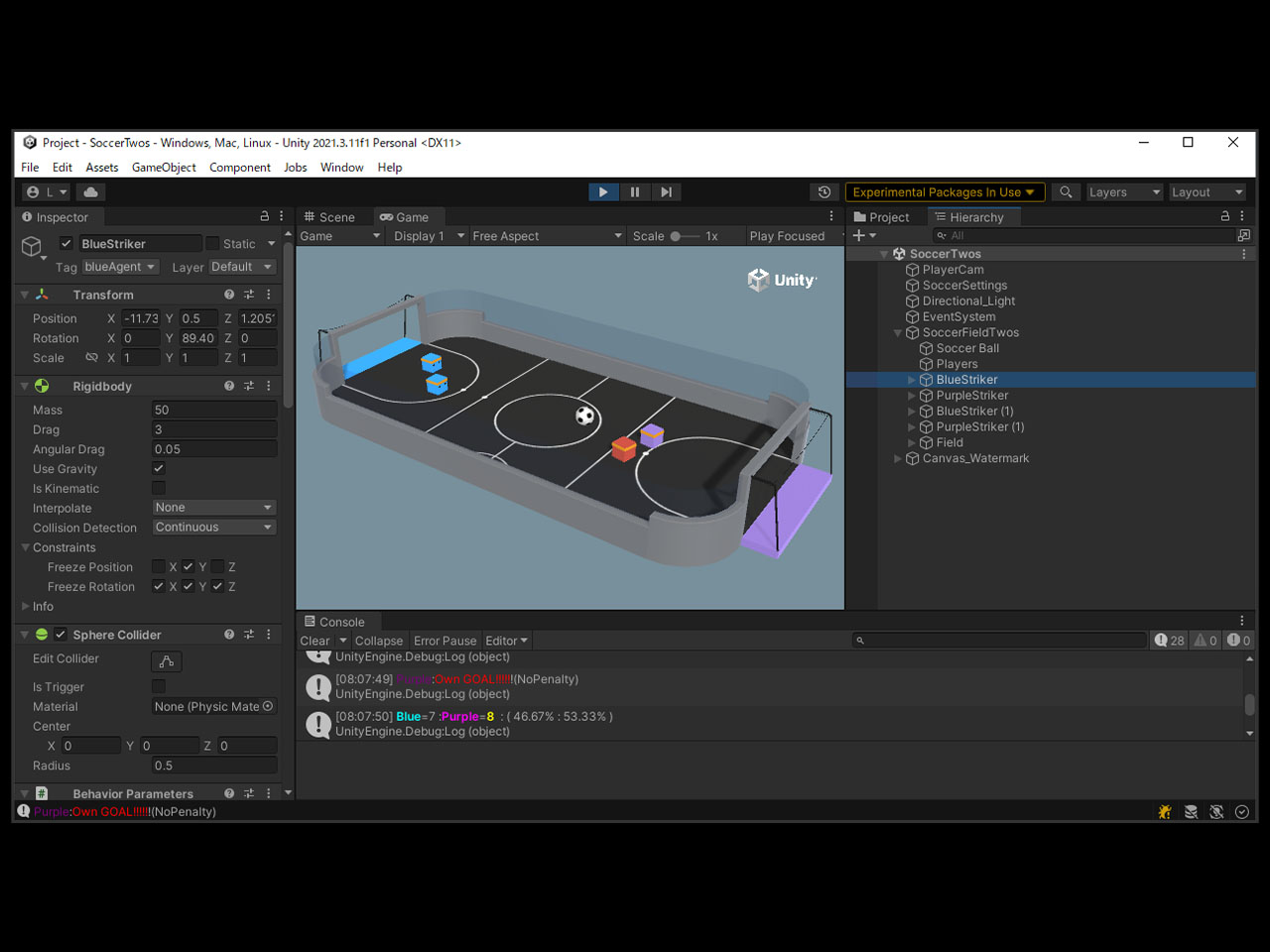Click the bug debug mode status icon
Viewport: 1270px width, 952px height.
click(x=1165, y=811)
